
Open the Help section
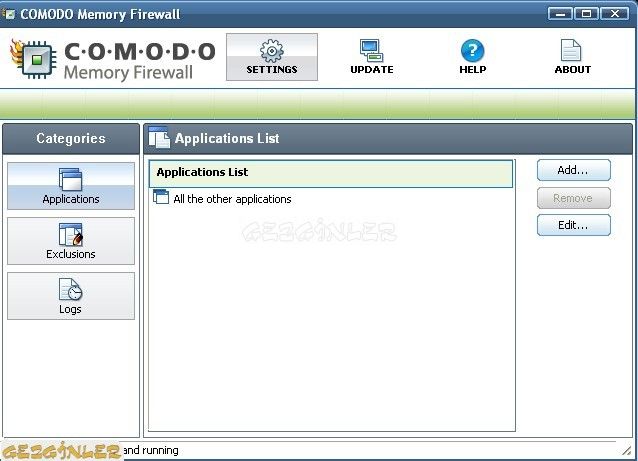point(472,57)
